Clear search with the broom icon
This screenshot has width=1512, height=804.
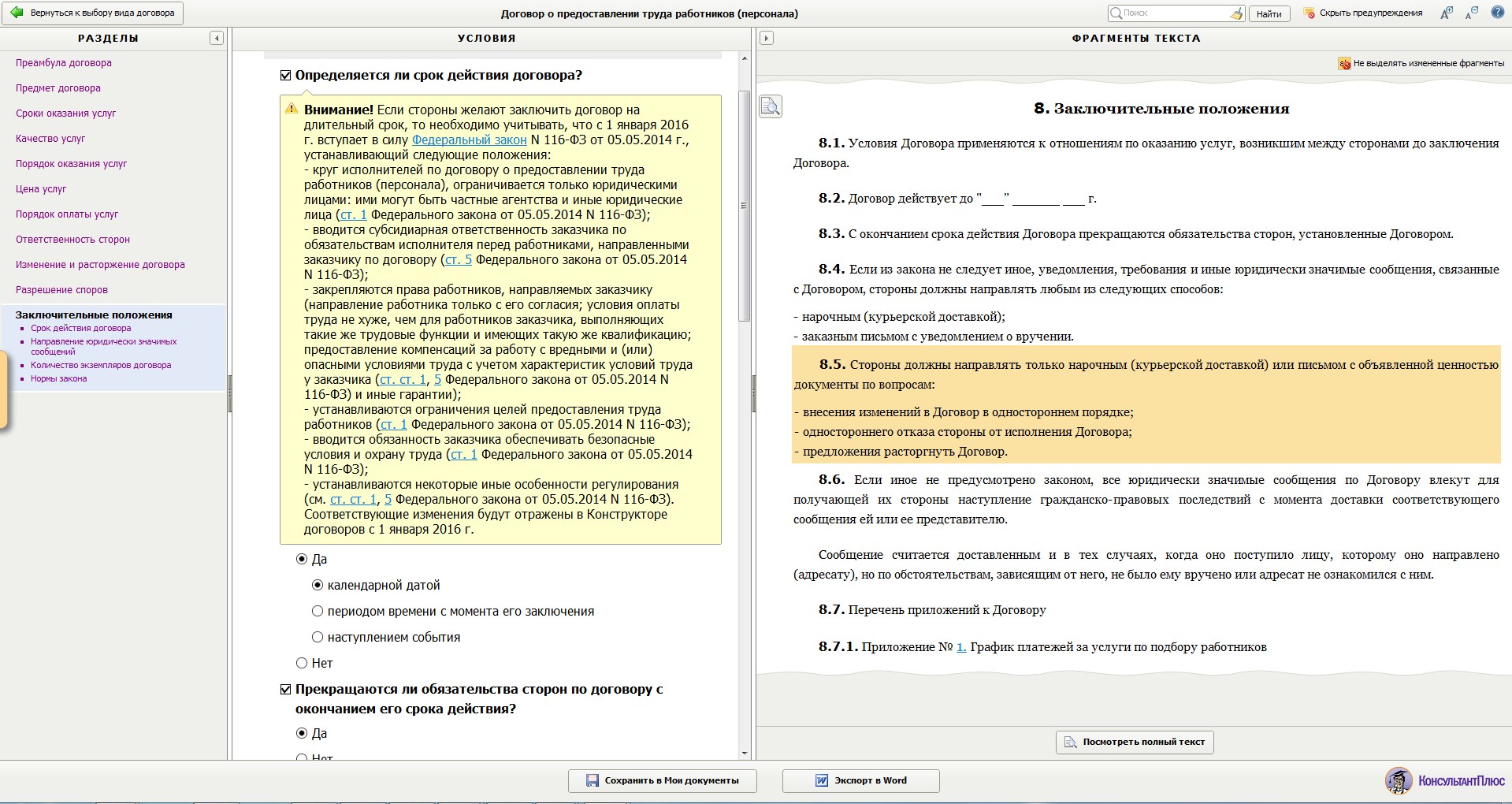point(1235,13)
